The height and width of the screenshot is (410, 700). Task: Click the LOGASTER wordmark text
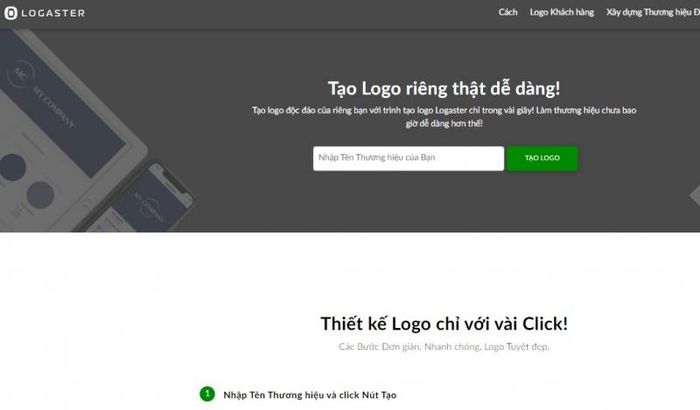click(53, 13)
